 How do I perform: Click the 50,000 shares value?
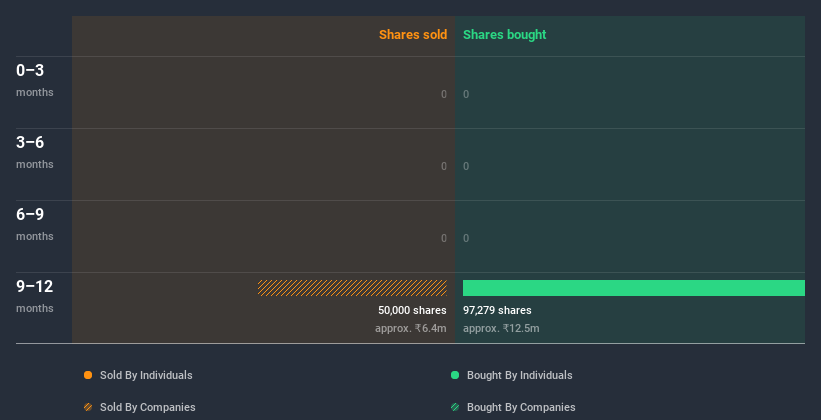(x=412, y=310)
